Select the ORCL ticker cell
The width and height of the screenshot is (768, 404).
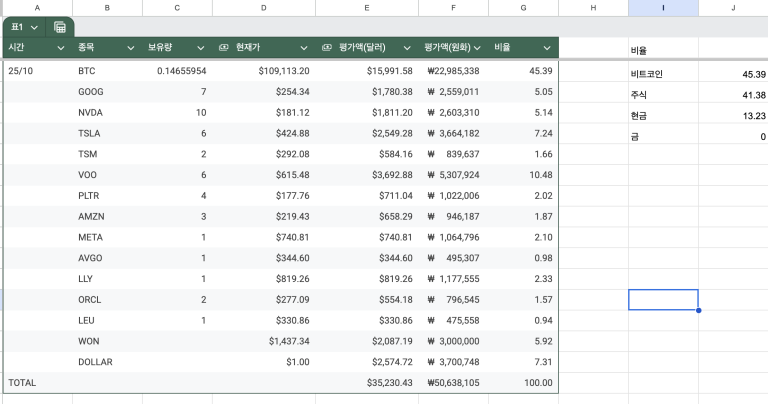107,300
